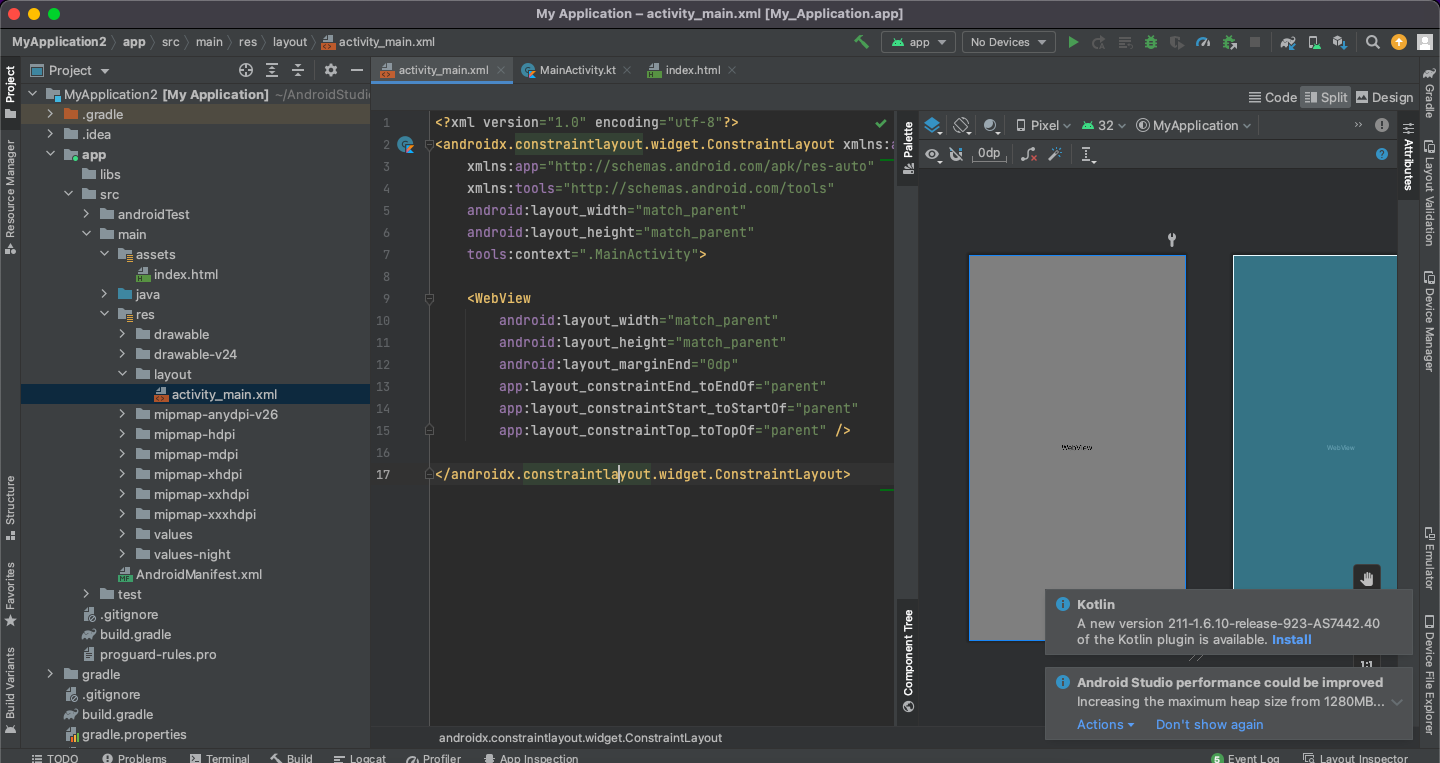This screenshot has width=1440, height=763.
Task: Click the Debug app bug icon
Action: pos(1151,42)
